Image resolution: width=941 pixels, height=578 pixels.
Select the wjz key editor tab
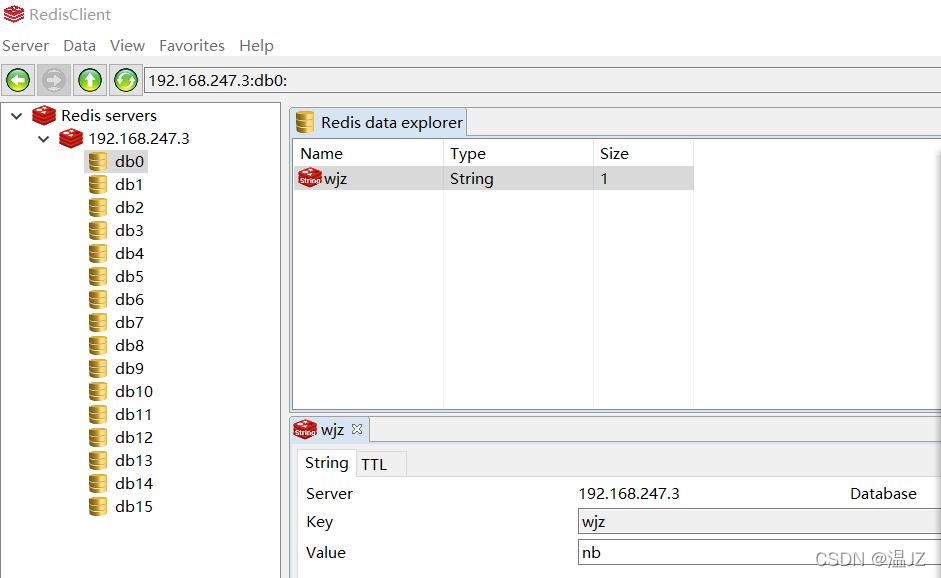click(x=329, y=430)
